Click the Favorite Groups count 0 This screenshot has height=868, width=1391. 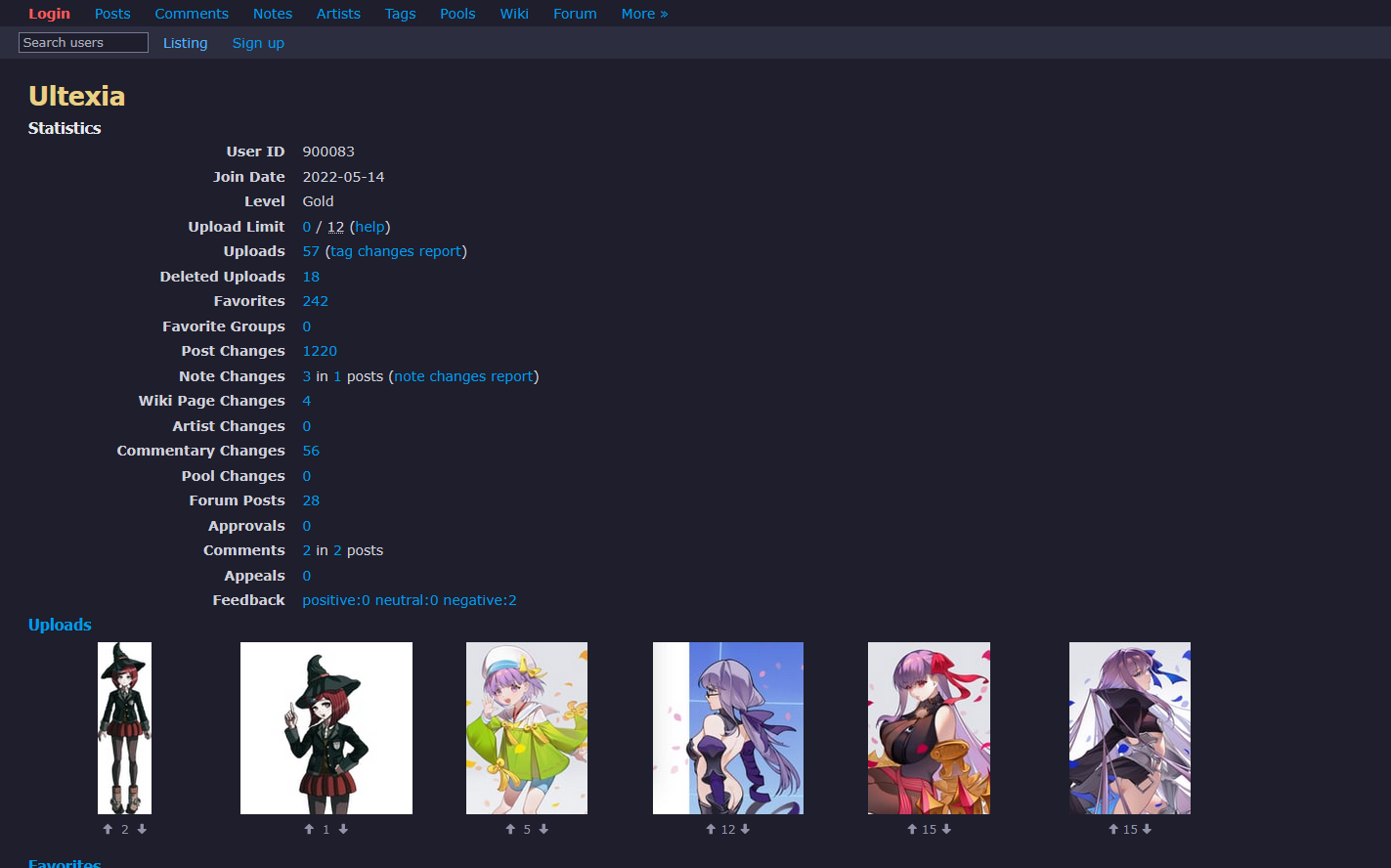(307, 326)
